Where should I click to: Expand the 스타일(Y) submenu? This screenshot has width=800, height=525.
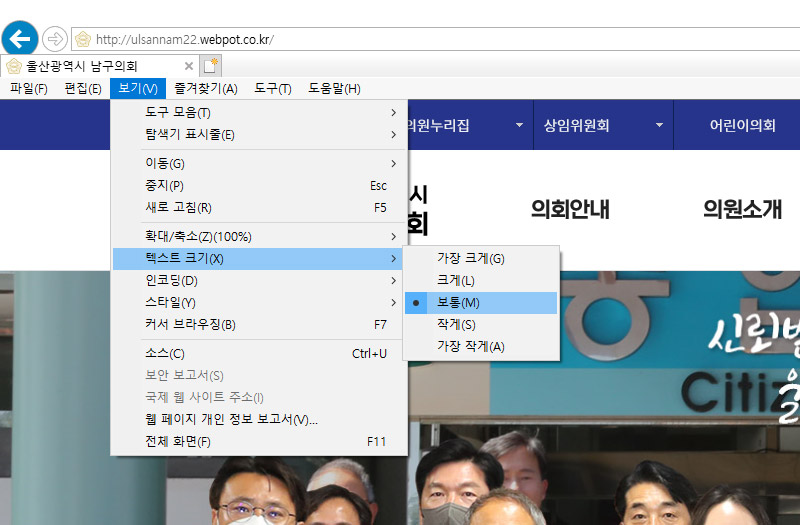tap(259, 302)
